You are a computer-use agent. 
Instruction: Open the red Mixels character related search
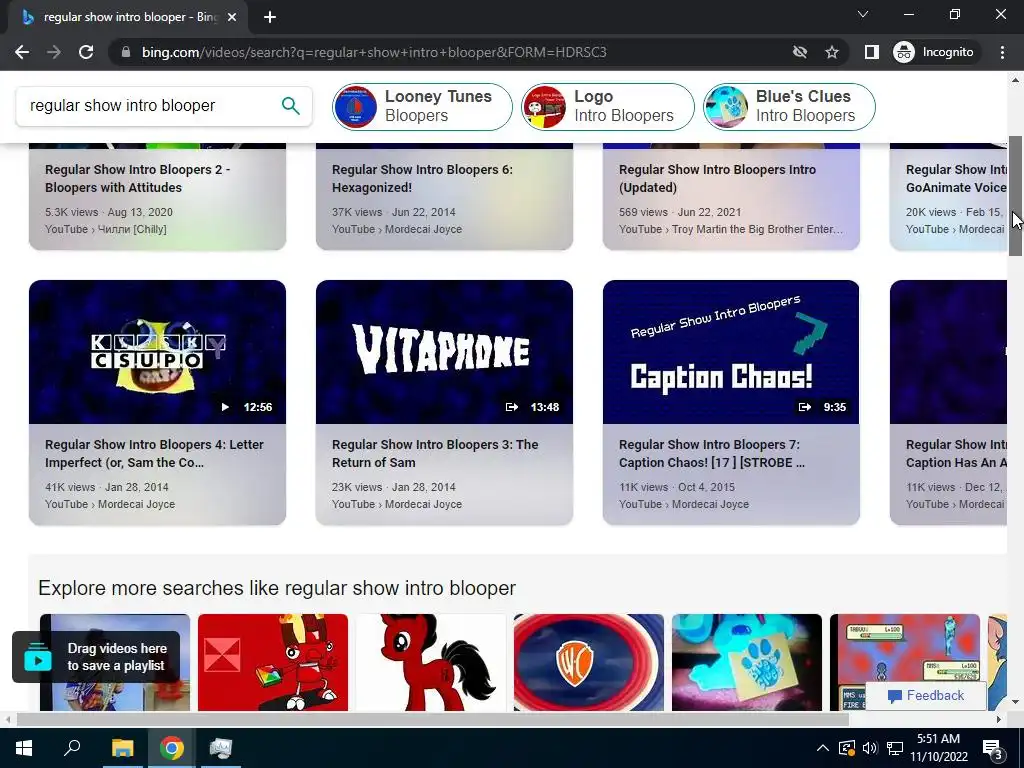point(273,662)
